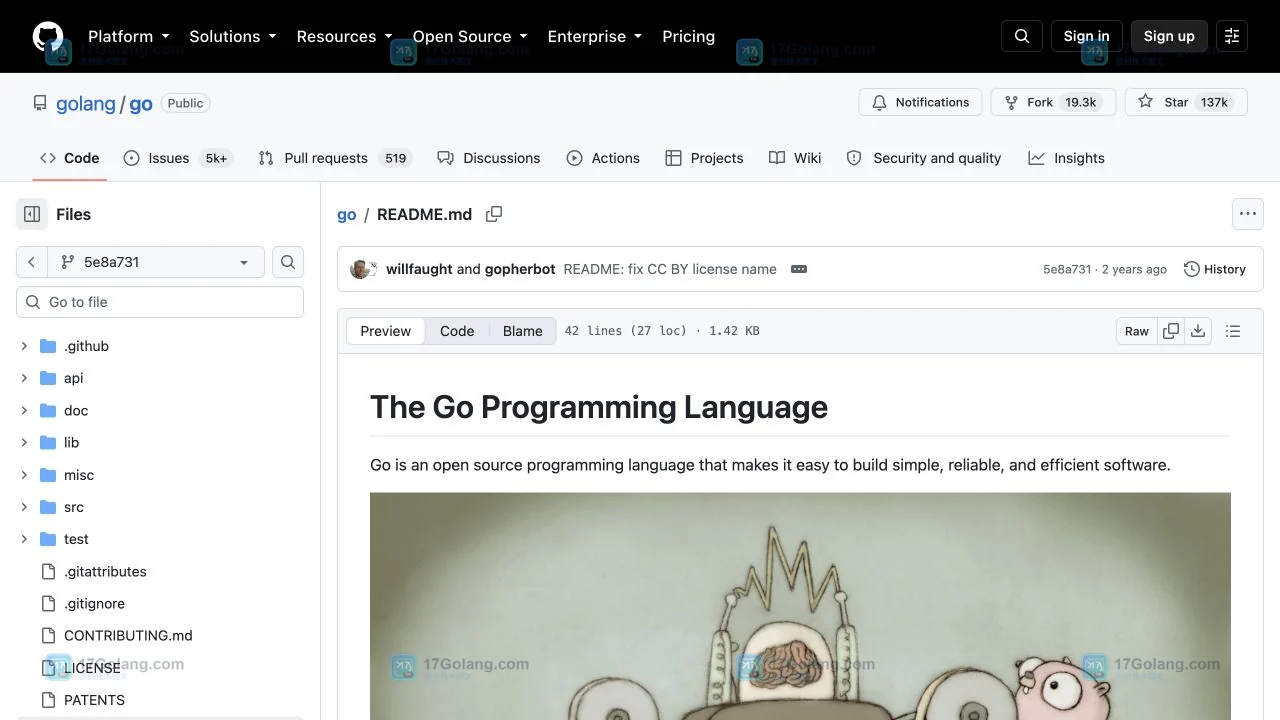Open the Enterprise menu
The image size is (1280, 720).
click(x=594, y=36)
